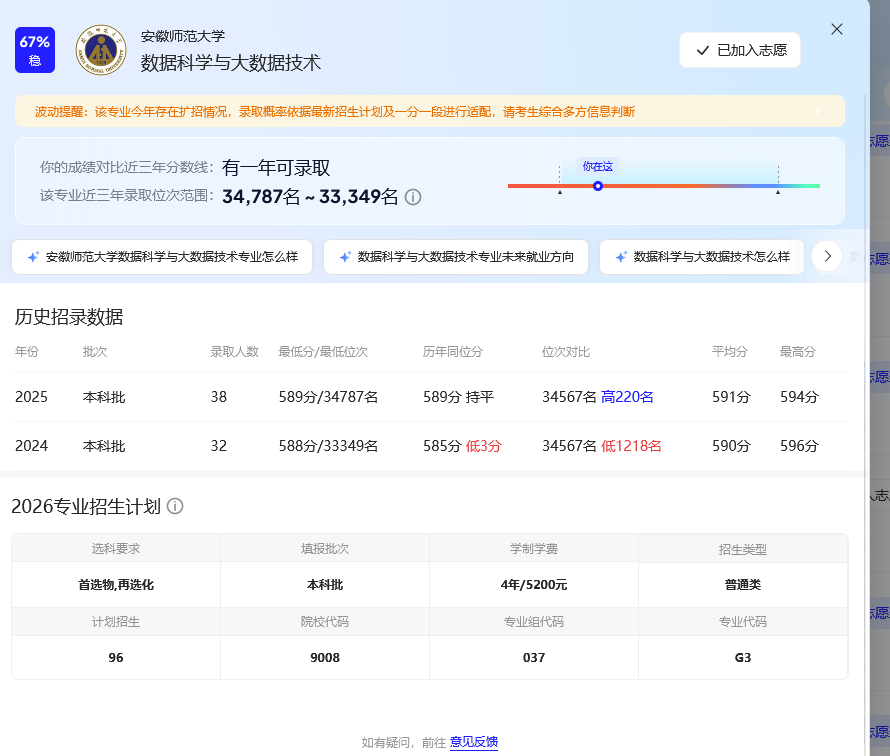
Task: Click the 波动提醒 warning banner text
Action: pyautogui.click(x=335, y=111)
